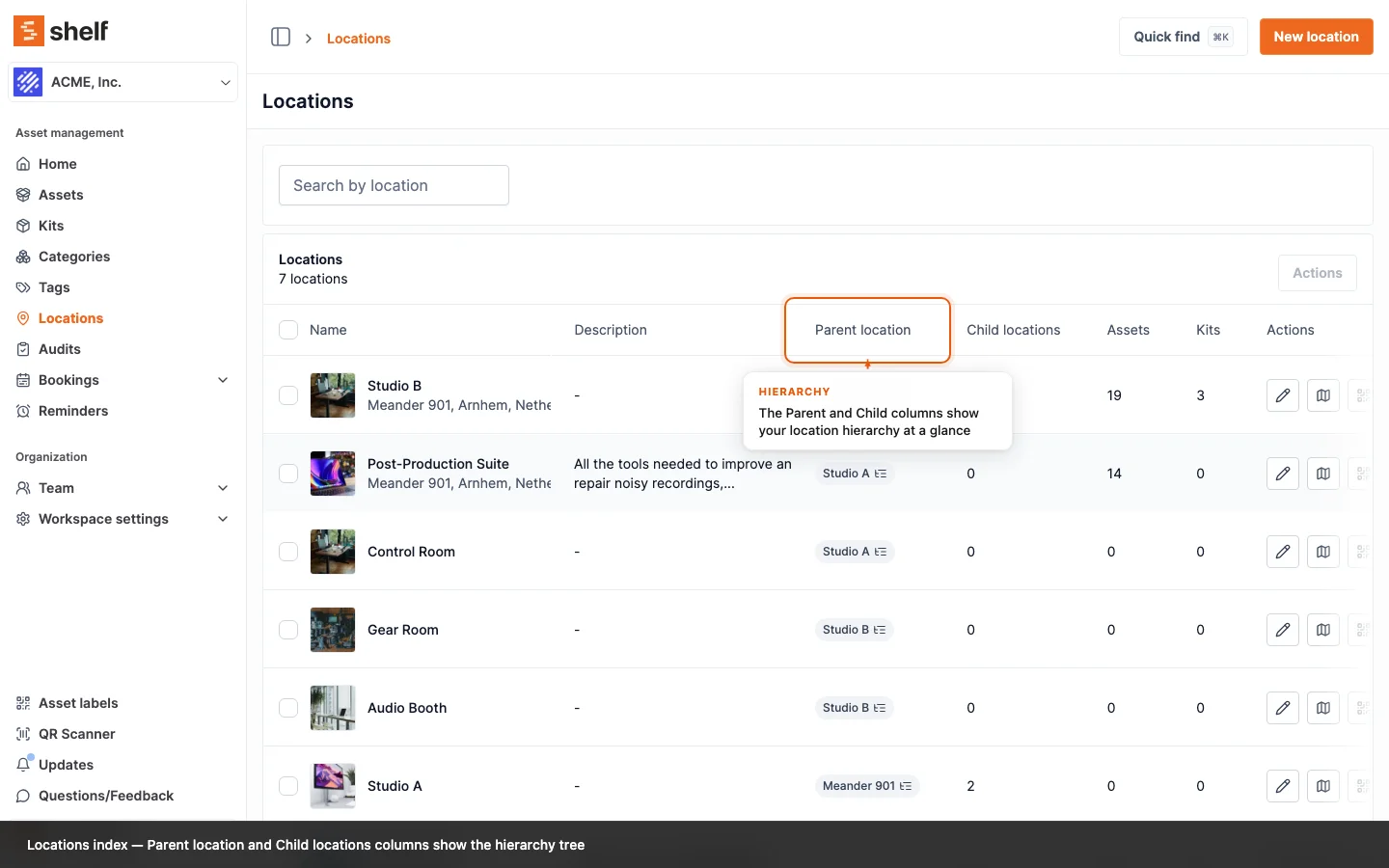Click the map icon for Control Room

click(1322, 552)
